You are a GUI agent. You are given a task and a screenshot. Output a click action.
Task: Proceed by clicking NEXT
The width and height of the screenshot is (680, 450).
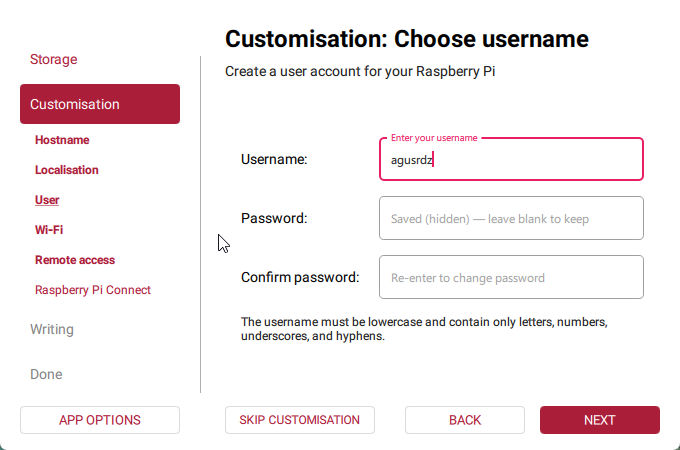600,420
